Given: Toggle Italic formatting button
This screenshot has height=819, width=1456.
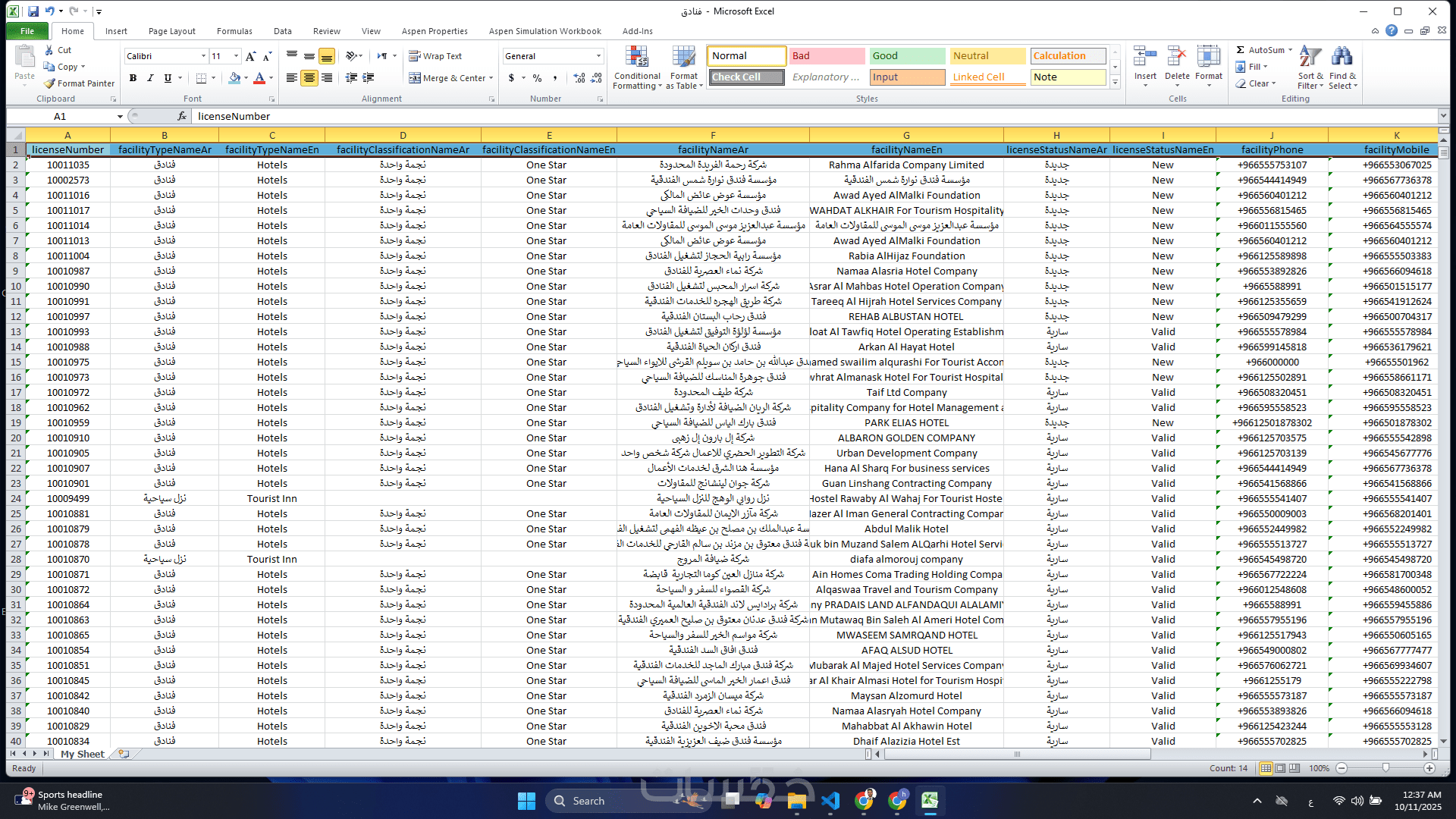Looking at the screenshot, I should tap(150, 78).
